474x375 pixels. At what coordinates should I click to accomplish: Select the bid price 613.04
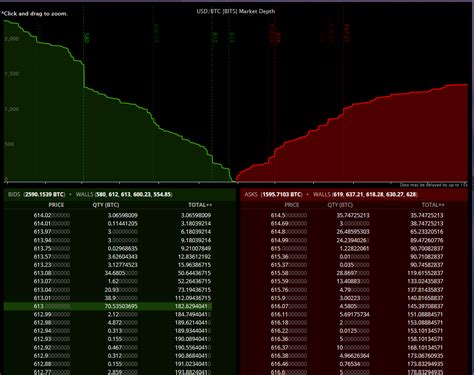point(52,290)
